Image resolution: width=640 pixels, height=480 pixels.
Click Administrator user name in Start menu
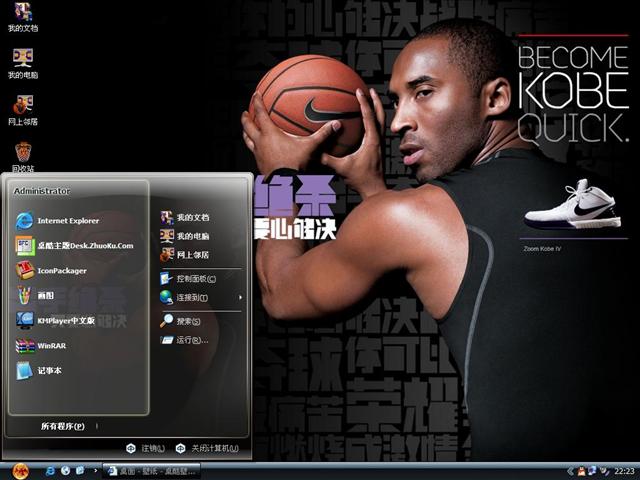point(42,191)
